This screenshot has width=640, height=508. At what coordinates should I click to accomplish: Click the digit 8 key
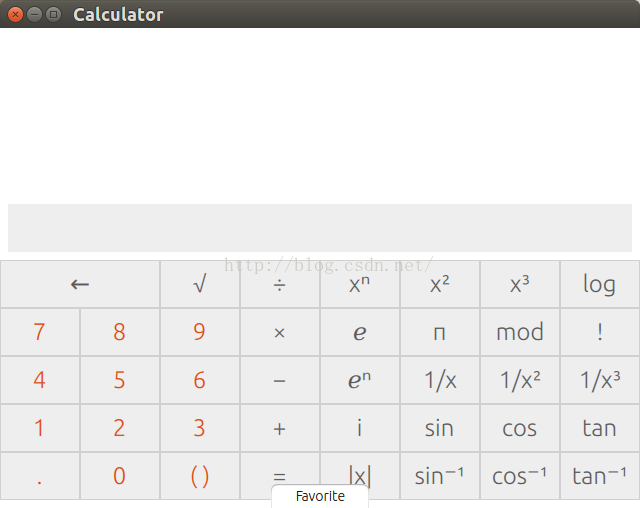click(120, 332)
